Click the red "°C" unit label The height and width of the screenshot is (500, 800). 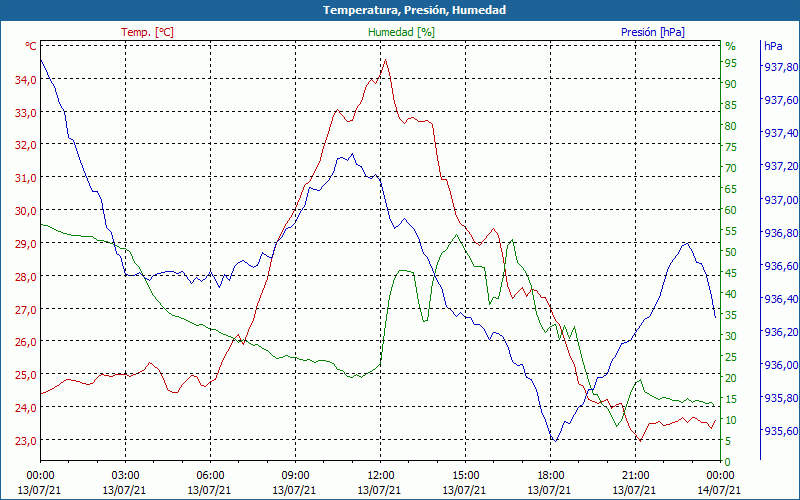31,46
